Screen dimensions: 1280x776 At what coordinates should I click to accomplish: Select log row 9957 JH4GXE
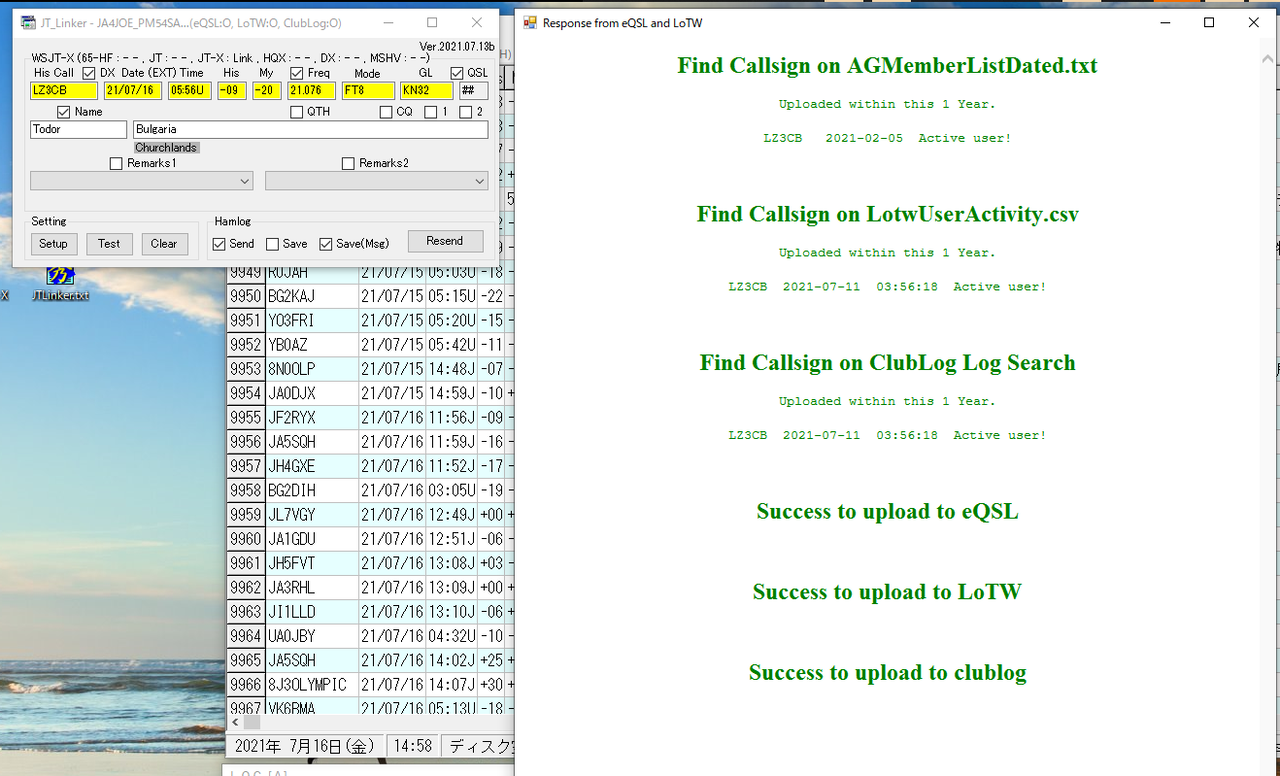tap(370, 466)
